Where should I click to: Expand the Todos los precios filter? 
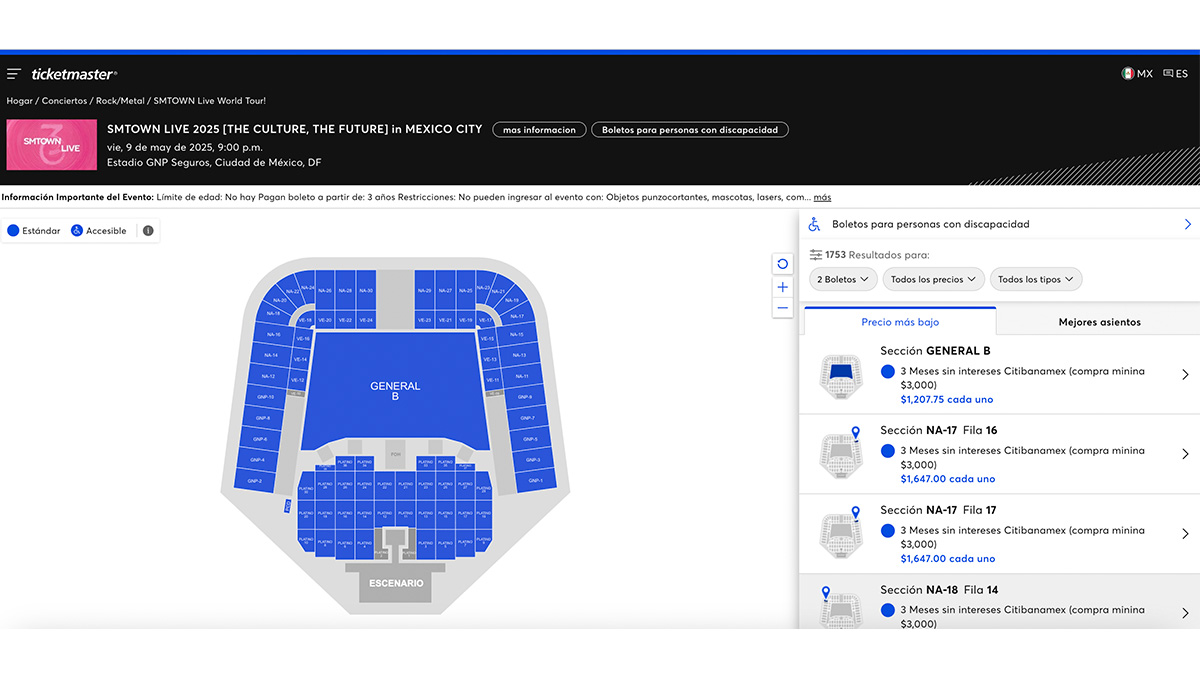click(933, 280)
